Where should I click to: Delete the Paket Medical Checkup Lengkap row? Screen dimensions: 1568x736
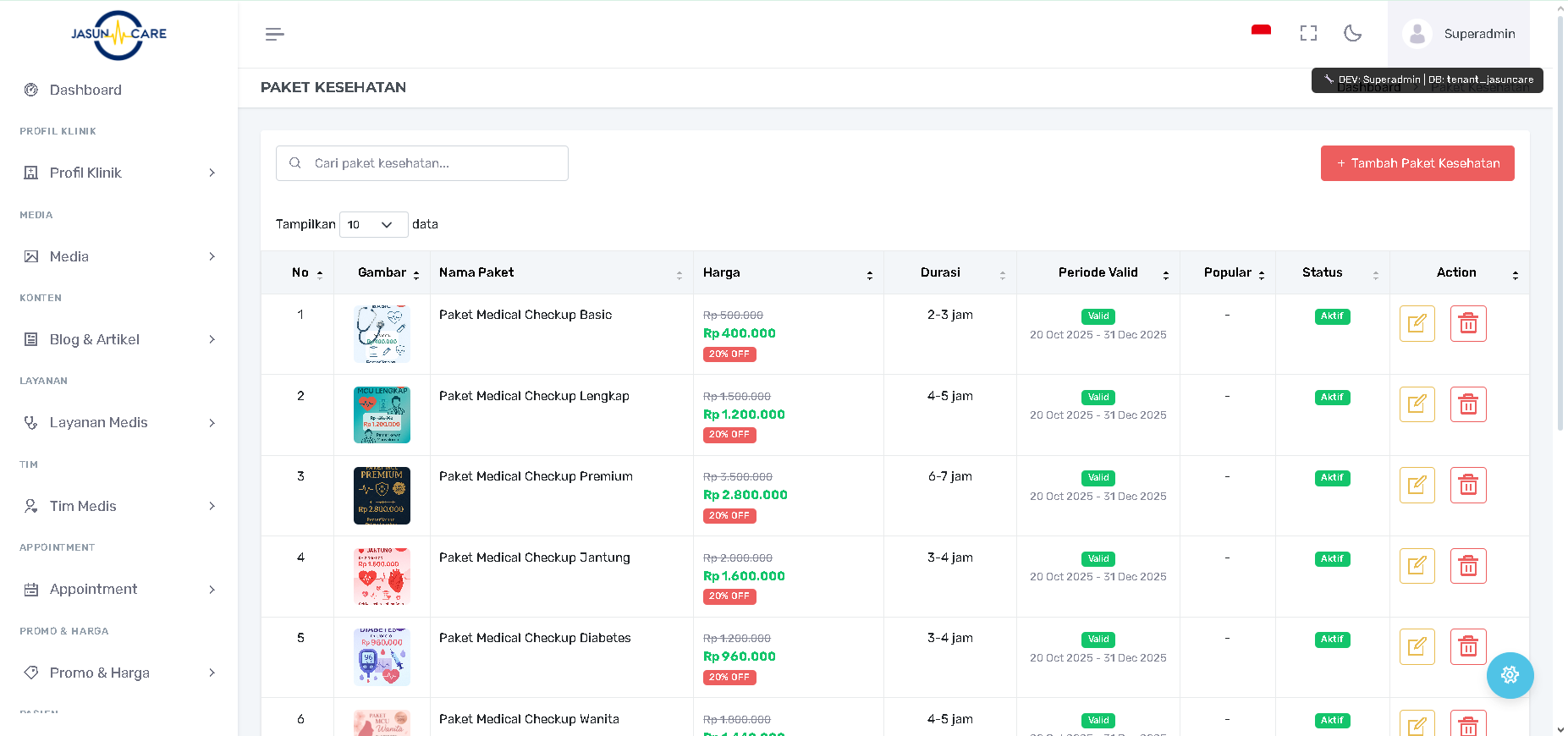pyautogui.click(x=1468, y=404)
